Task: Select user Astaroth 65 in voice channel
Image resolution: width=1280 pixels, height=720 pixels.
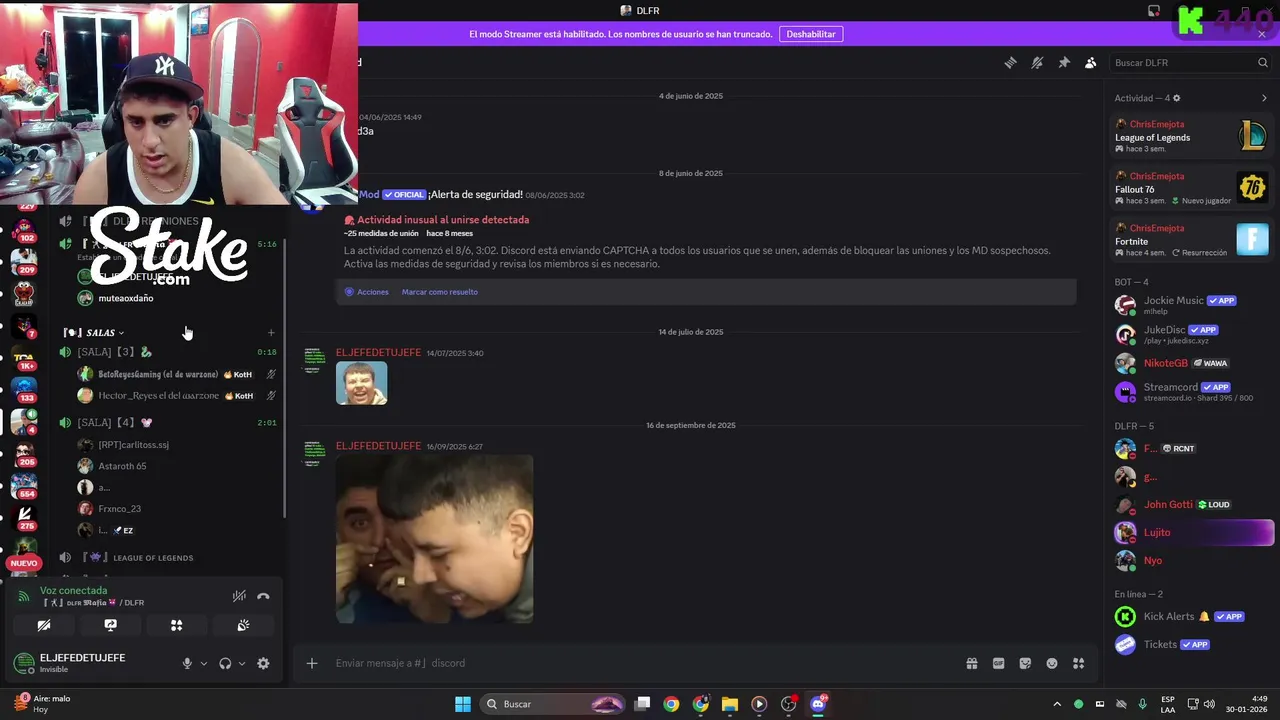Action: tap(122, 466)
